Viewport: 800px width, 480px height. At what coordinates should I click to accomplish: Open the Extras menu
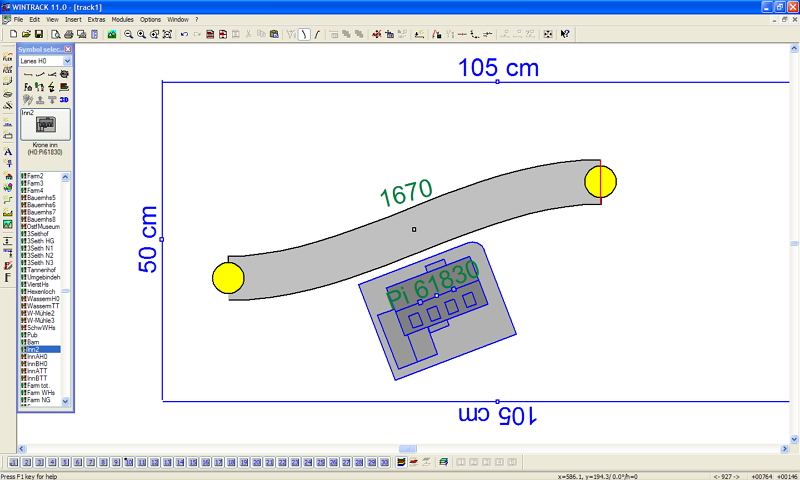click(96, 19)
